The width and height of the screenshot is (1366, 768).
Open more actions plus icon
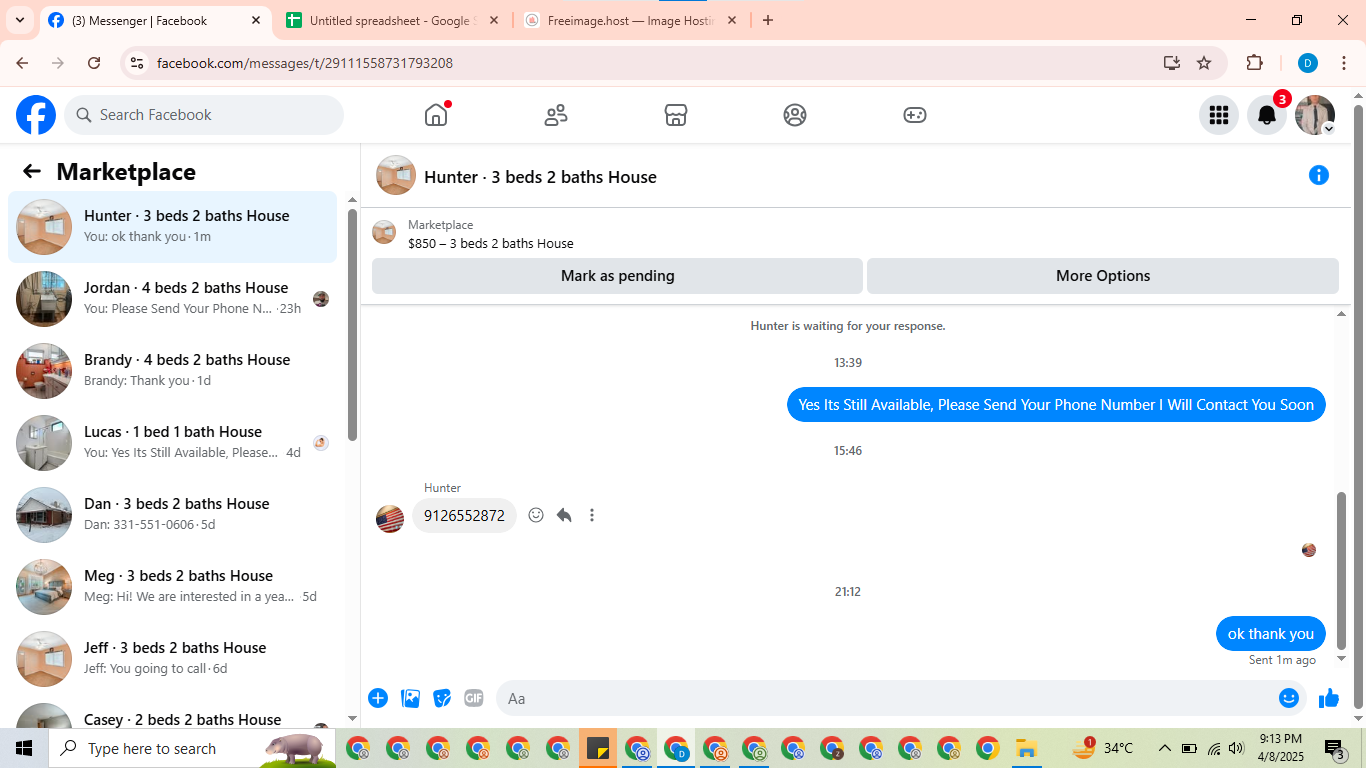coord(378,698)
